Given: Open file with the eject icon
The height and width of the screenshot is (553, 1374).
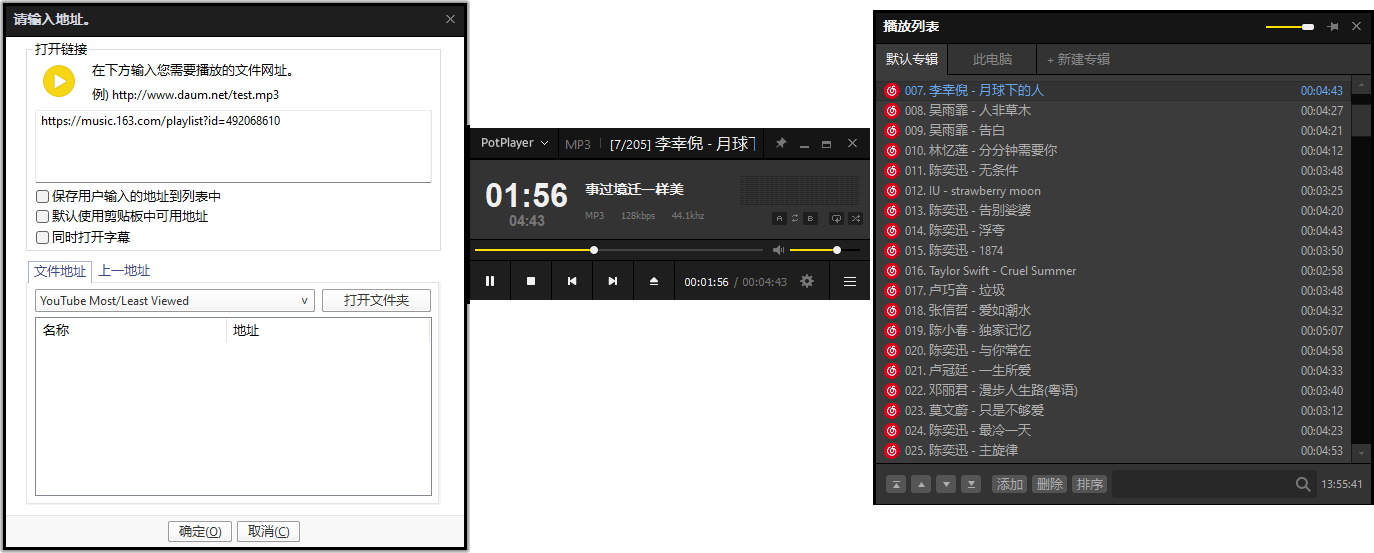Looking at the screenshot, I should pos(654,281).
